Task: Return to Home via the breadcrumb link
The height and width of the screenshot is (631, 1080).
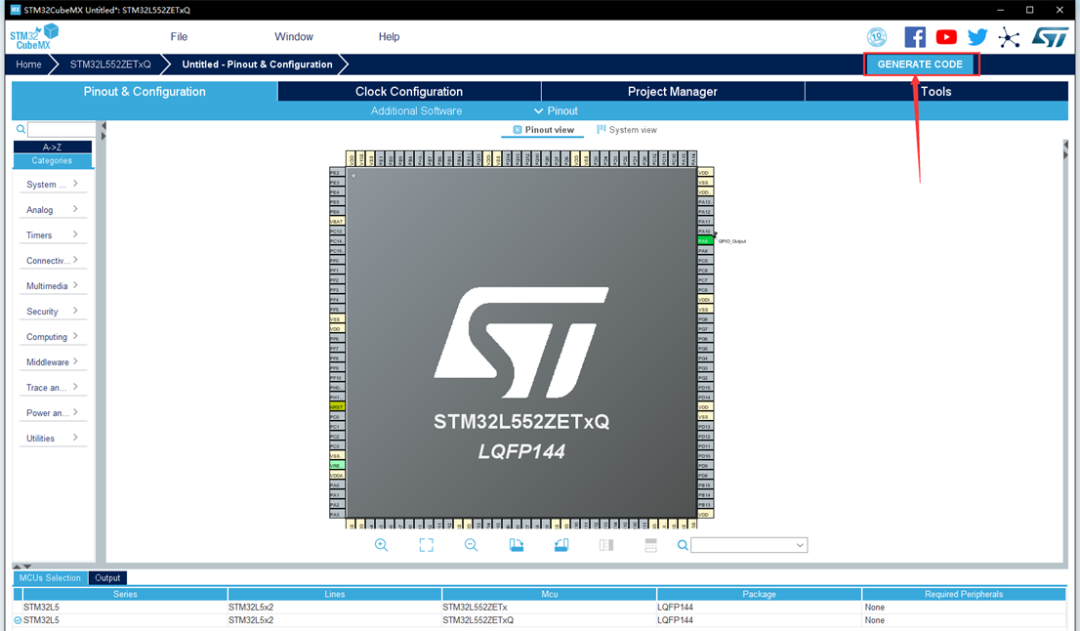Action: pos(27,63)
